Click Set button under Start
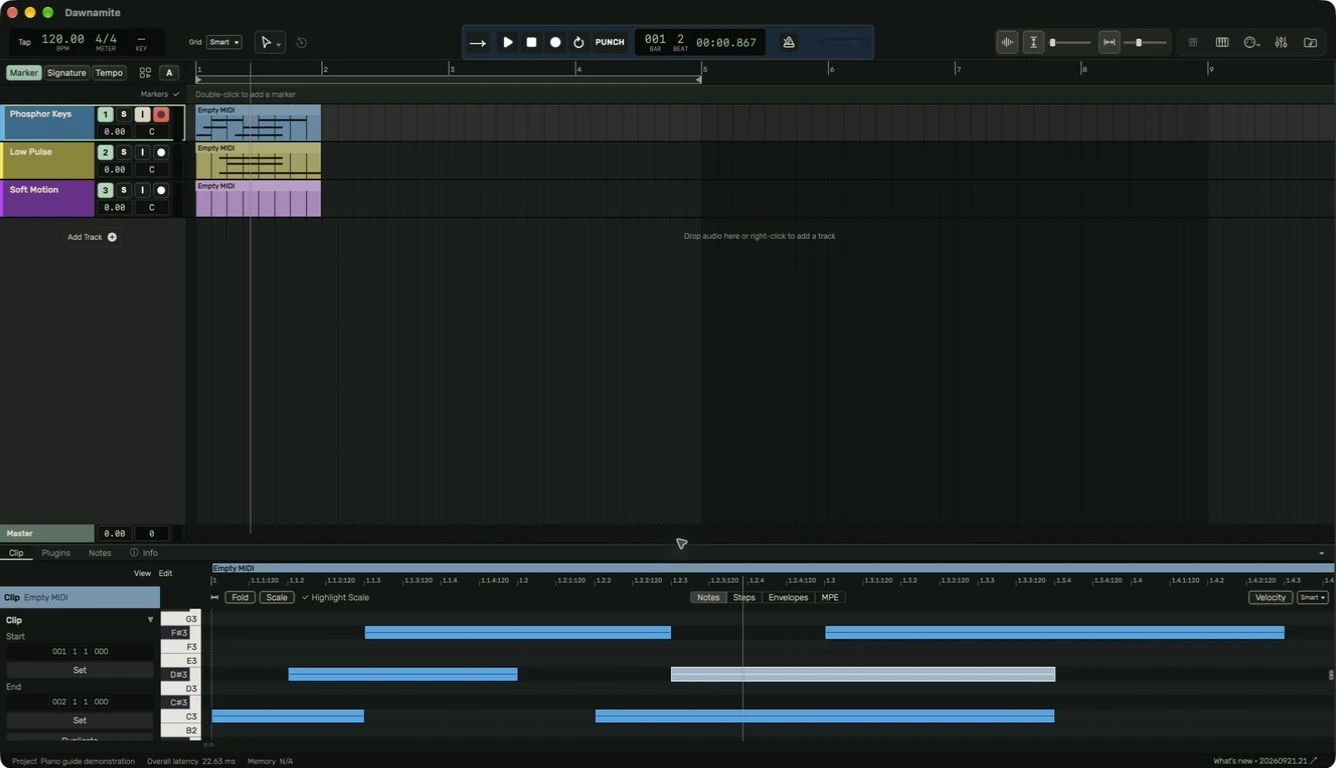1336x768 pixels. point(80,670)
